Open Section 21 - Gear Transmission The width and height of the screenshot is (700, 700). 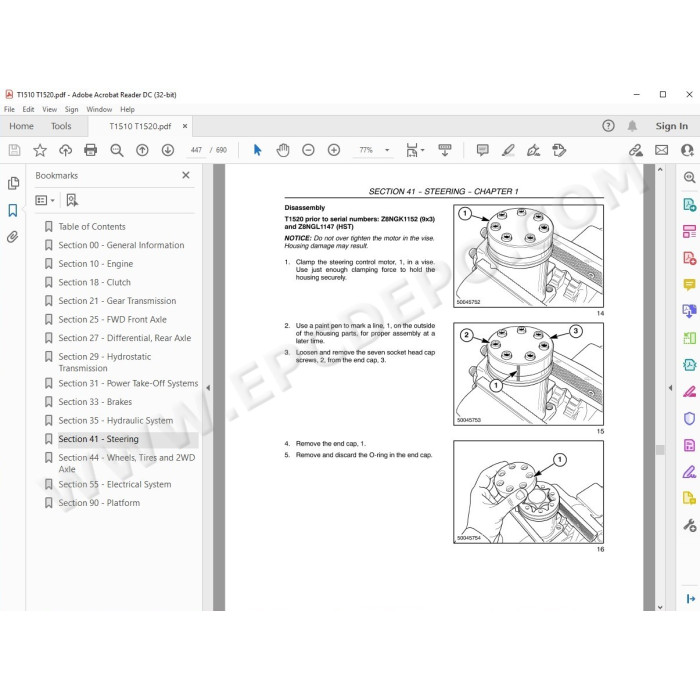(117, 301)
